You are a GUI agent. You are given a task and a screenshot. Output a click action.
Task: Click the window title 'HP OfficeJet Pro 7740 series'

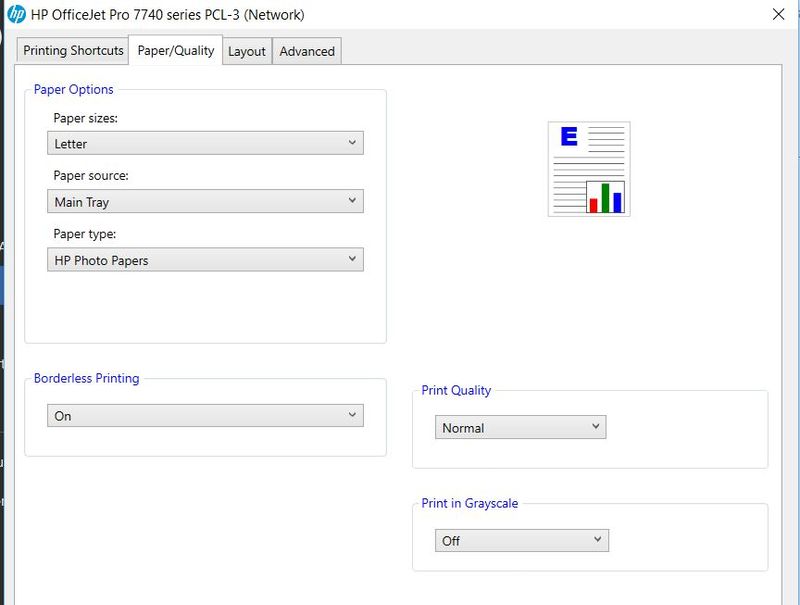(167, 15)
